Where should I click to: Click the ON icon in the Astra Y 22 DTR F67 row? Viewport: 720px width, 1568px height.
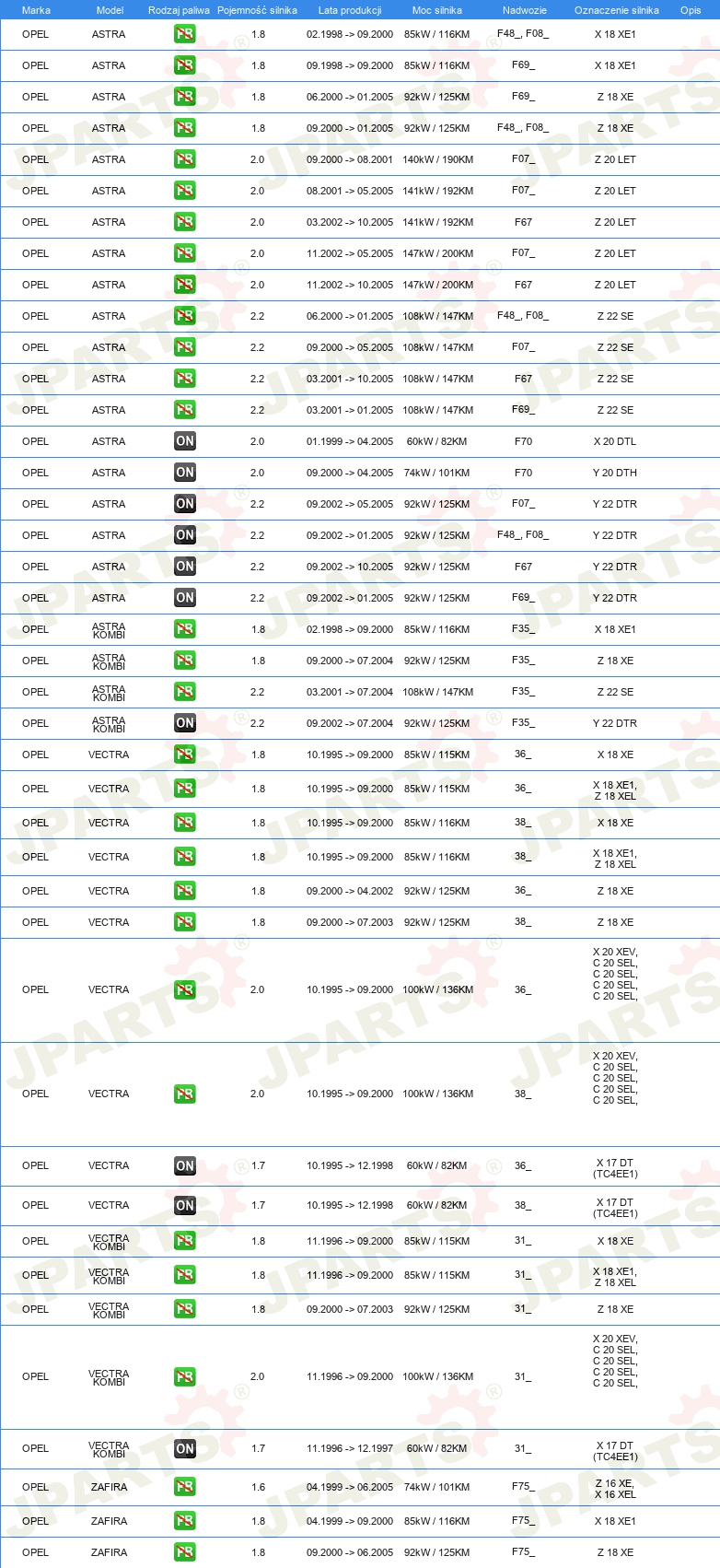pyautogui.click(x=185, y=567)
